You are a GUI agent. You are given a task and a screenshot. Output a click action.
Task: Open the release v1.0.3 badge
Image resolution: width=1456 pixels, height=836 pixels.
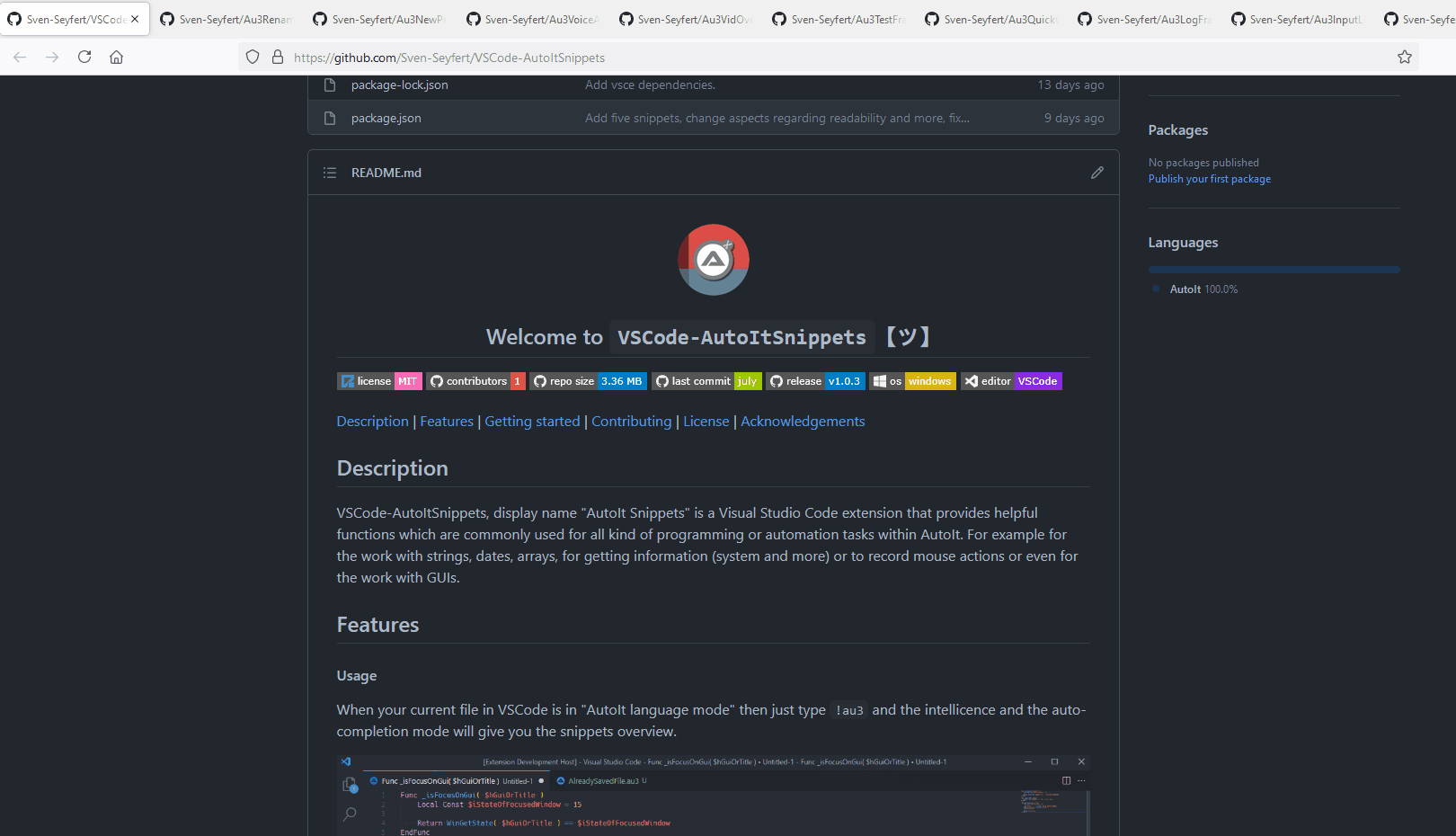pyautogui.click(x=815, y=381)
